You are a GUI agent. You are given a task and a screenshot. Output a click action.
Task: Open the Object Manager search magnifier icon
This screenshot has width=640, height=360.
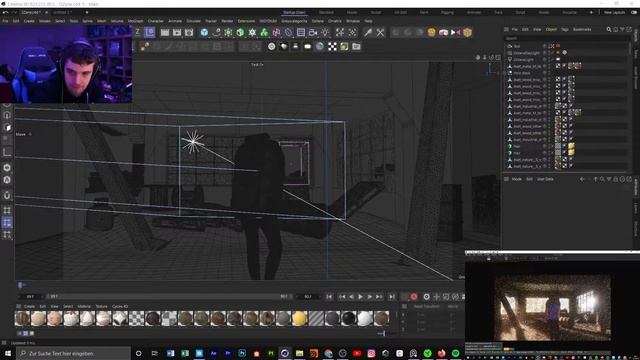pyautogui.click(x=609, y=29)
